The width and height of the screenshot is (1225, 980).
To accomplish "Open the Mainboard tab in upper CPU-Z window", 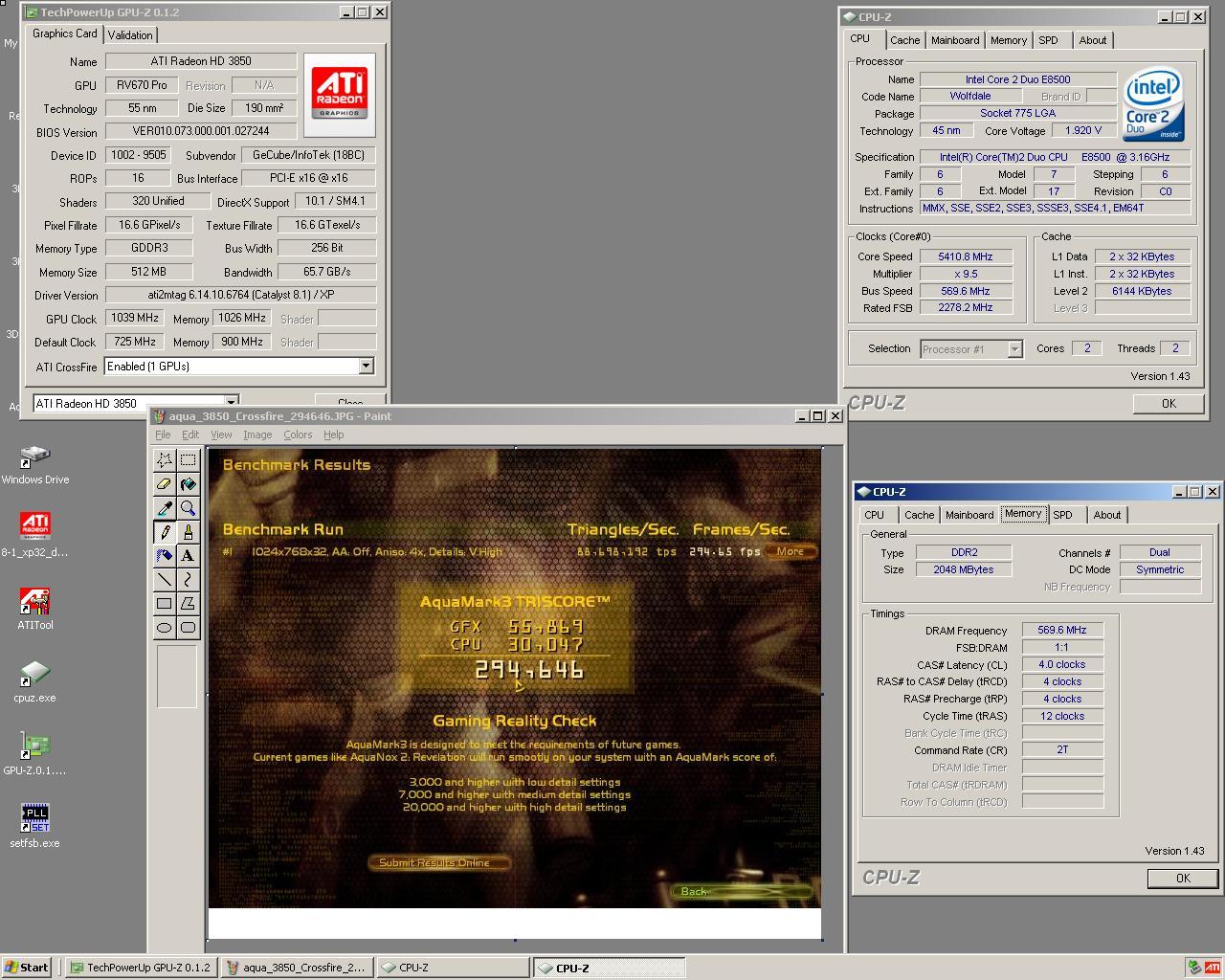I will (x=955, y=40).
